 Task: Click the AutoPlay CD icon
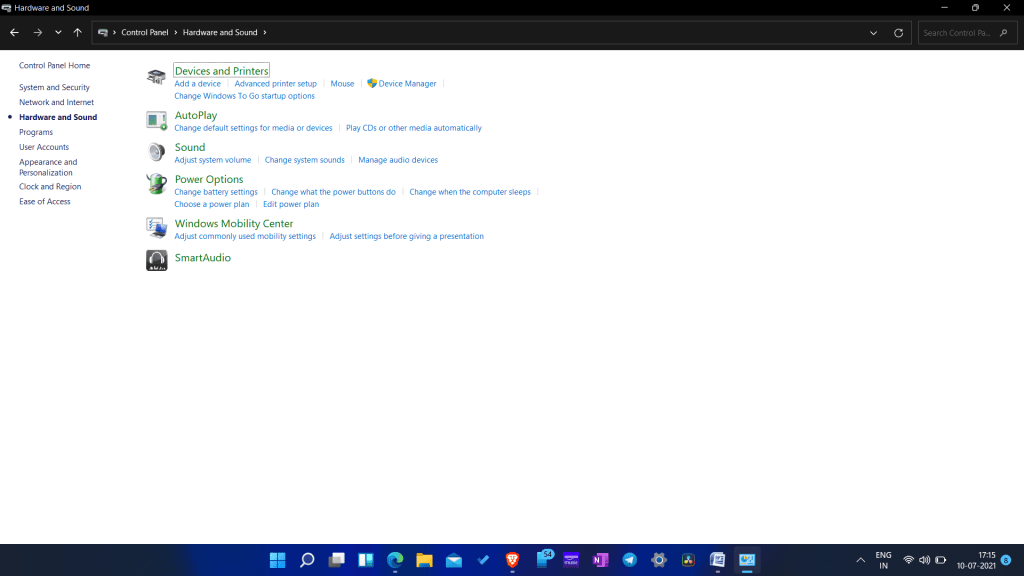coord(156,120)
